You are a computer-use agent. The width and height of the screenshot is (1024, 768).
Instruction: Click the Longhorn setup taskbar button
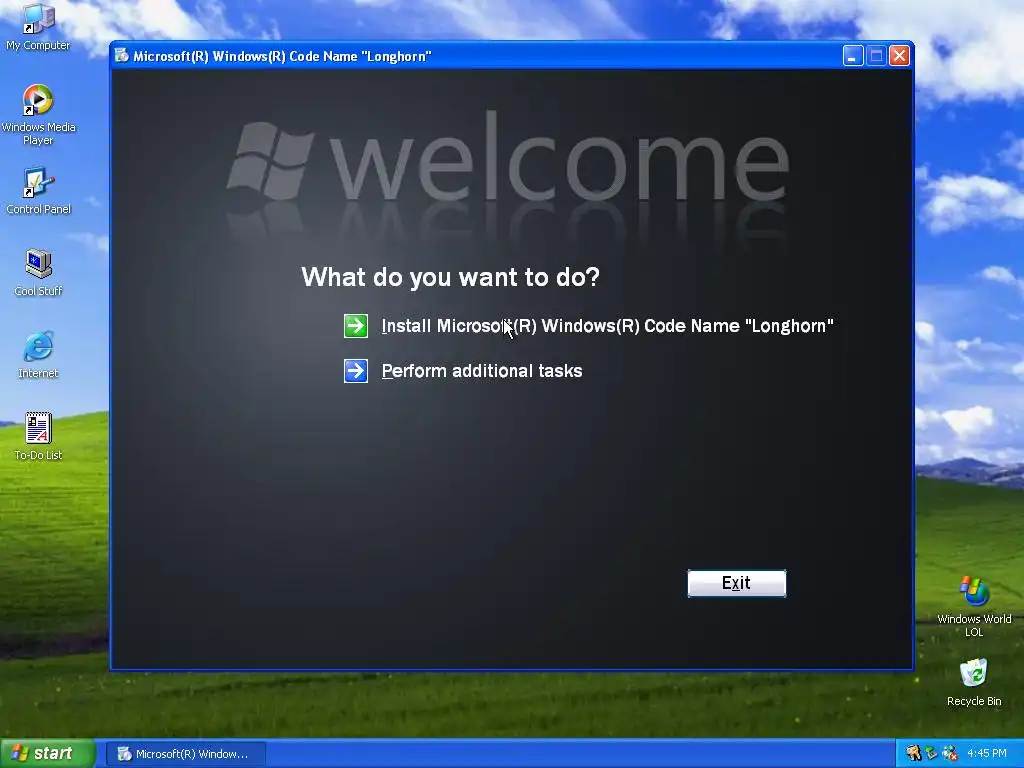(186, 754)
